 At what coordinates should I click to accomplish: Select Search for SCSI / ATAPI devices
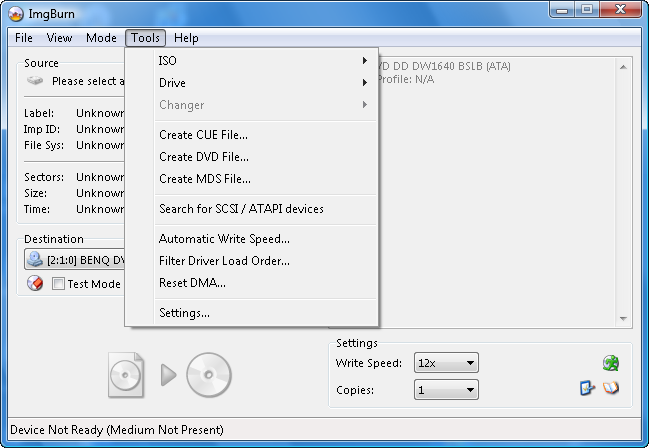[x=265, y=209]
